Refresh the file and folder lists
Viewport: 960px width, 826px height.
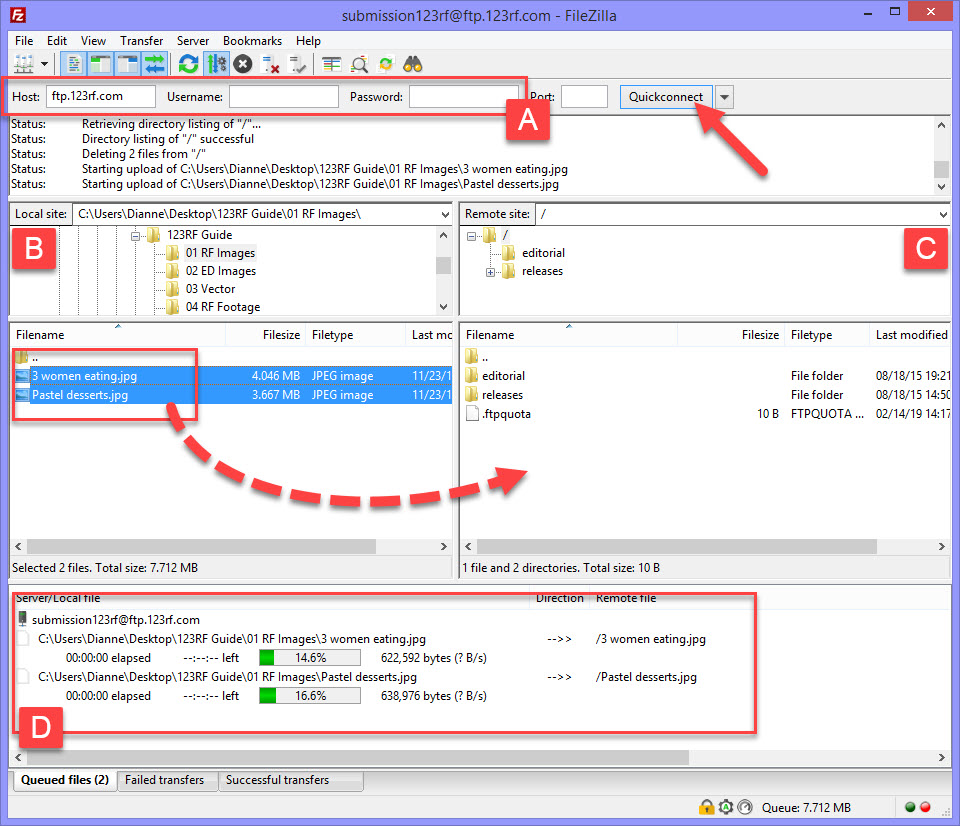click(x=189, y=64)
